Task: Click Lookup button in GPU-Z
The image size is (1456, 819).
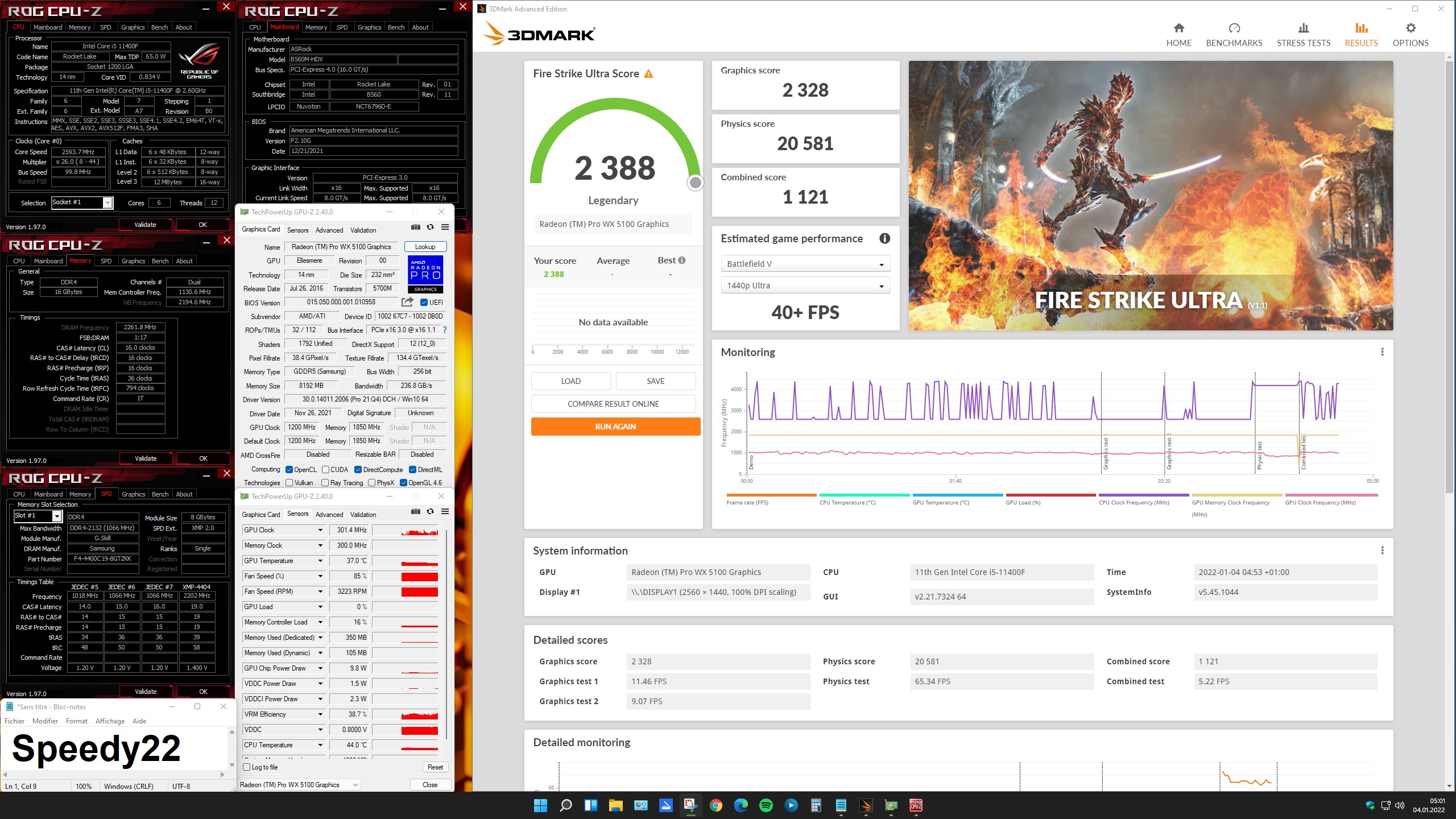Action: 425,247
